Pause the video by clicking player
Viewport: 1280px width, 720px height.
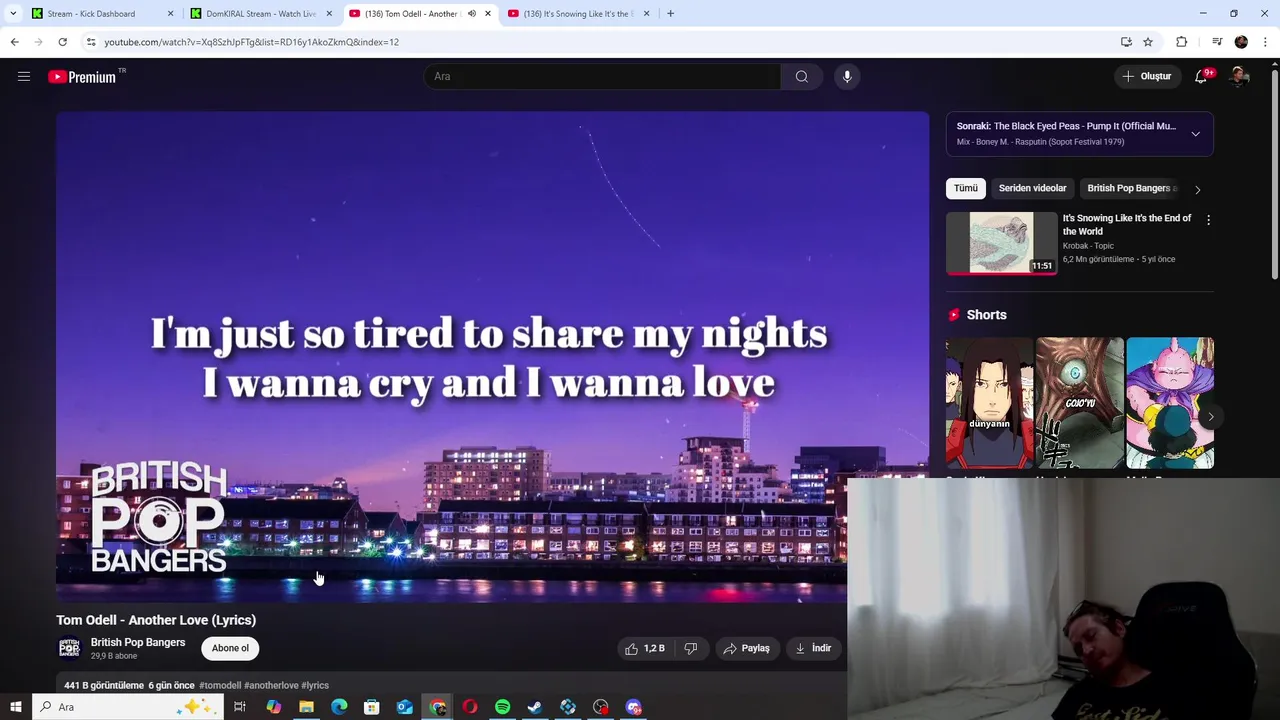click(x=492, y=357)
